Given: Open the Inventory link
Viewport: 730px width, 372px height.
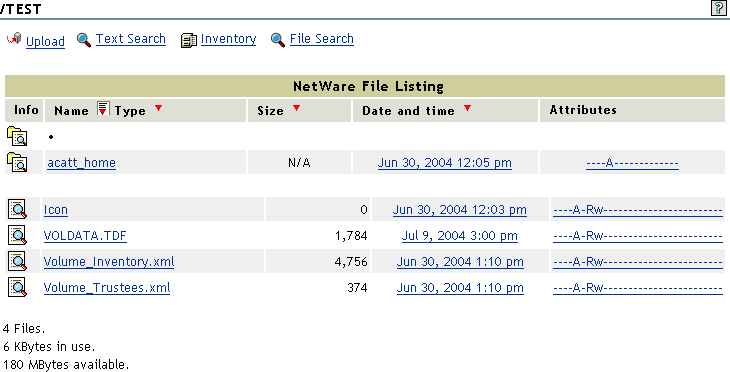Looking at the screenshot, I should (x=229, y=39).
